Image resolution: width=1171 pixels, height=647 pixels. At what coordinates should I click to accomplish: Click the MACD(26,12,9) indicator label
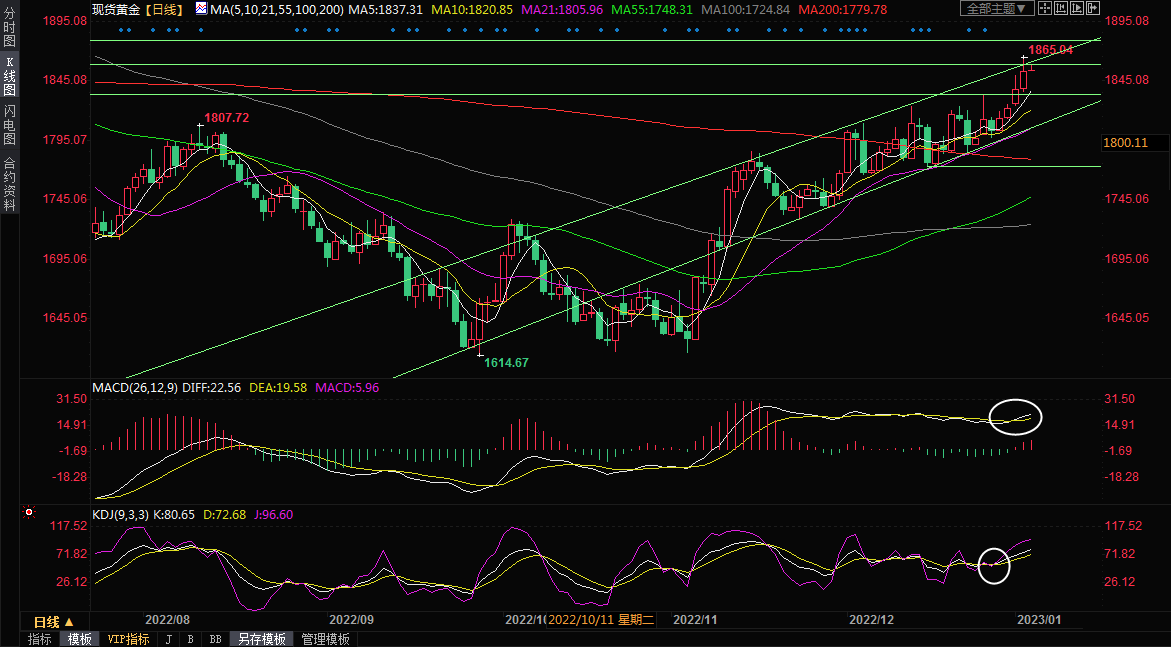coord(135,387)
